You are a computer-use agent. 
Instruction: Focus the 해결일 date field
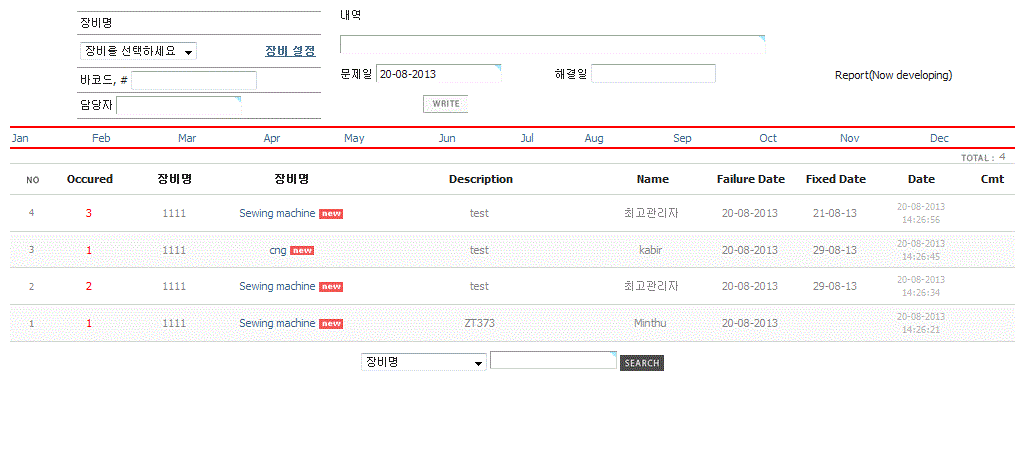[653, 74]
